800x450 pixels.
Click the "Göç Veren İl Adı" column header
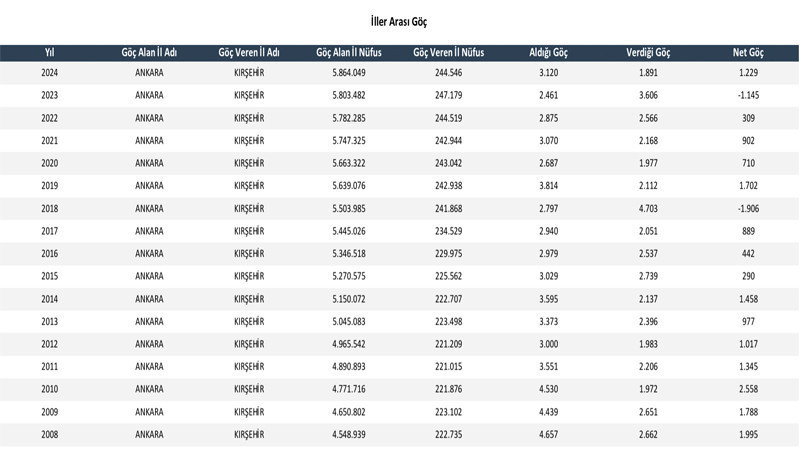(x=248, y=52)
